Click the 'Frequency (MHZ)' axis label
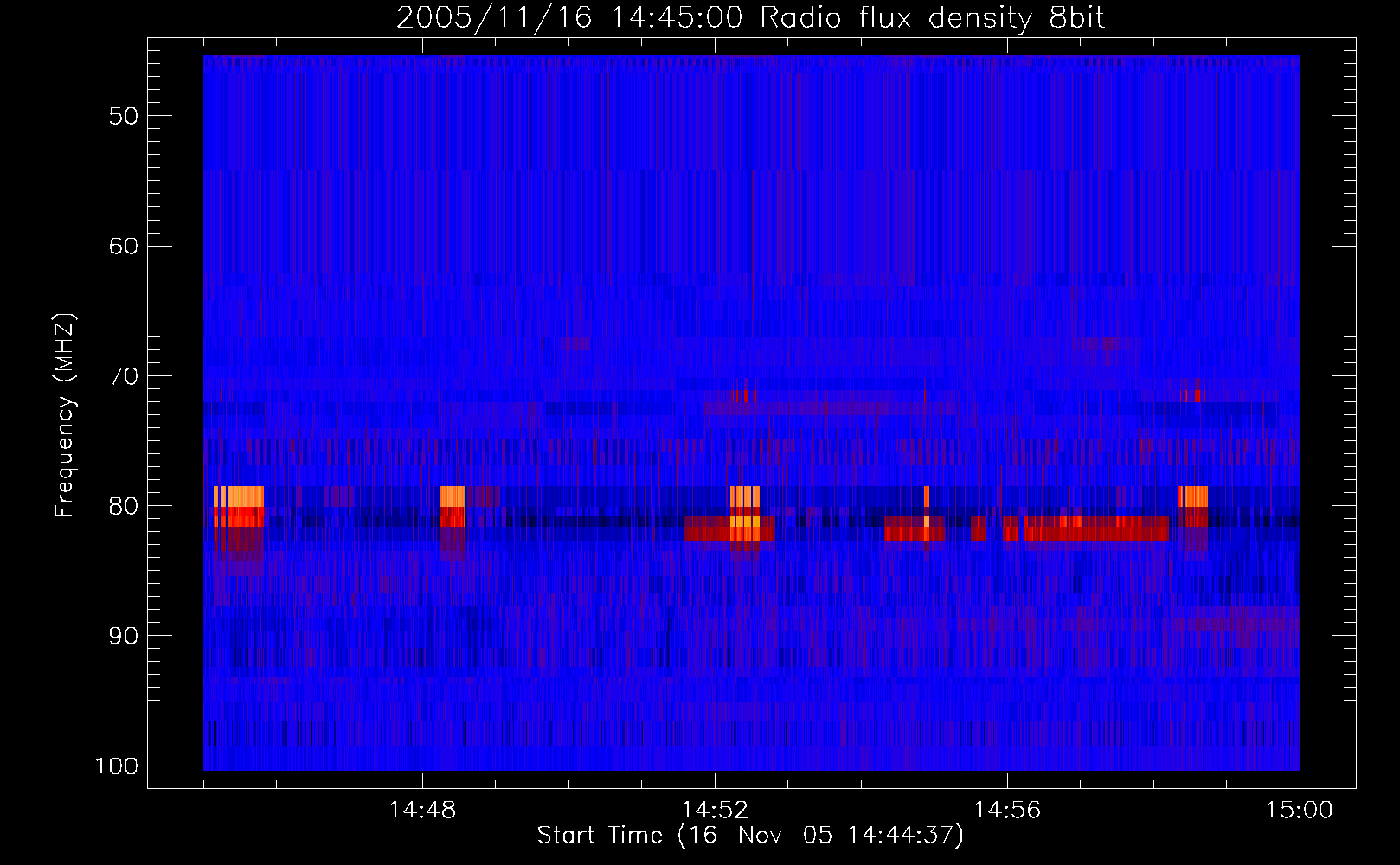The image size is (1400, 865). [66, 415]
